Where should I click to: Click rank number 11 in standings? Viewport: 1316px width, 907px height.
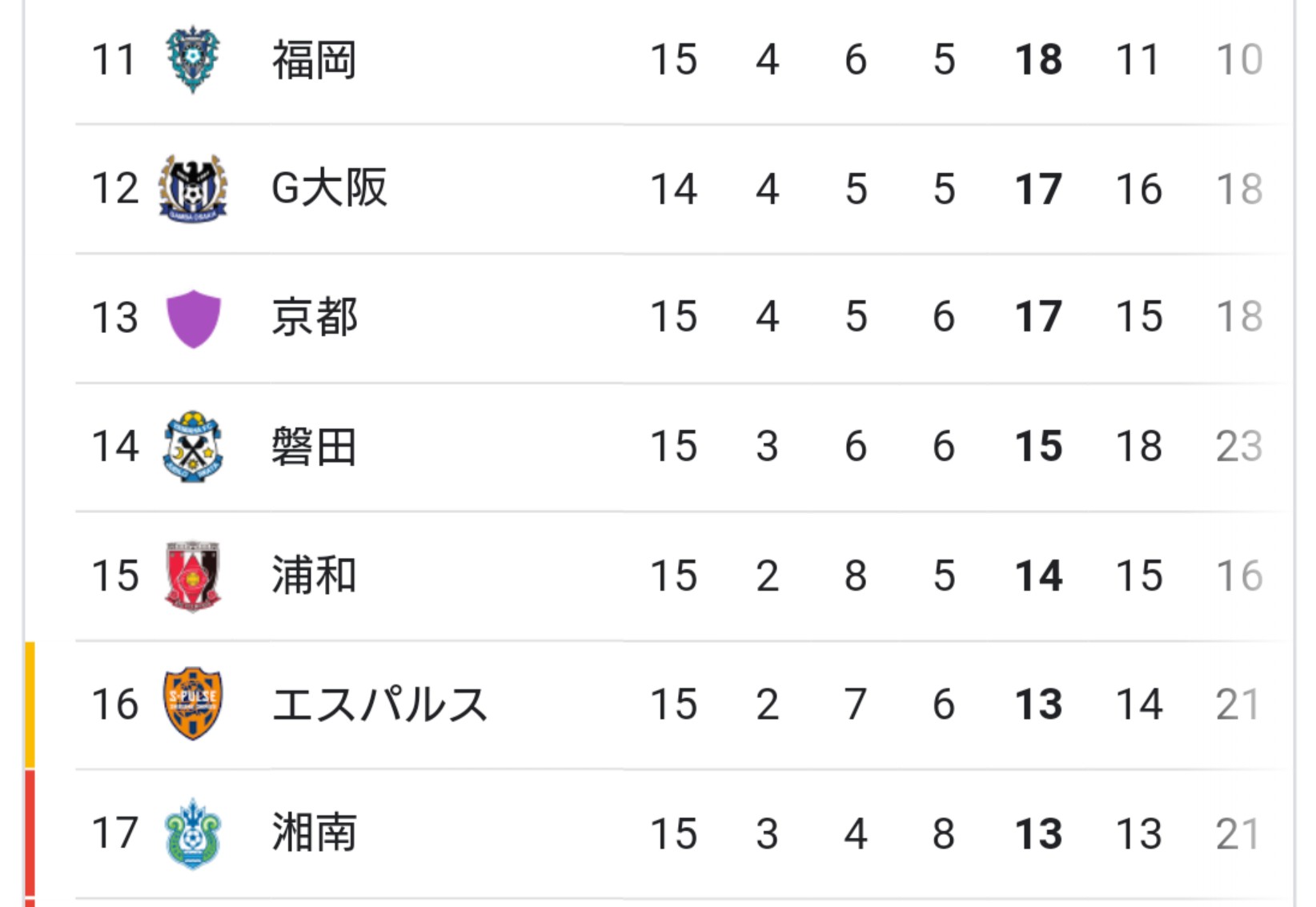coord(114,60)
